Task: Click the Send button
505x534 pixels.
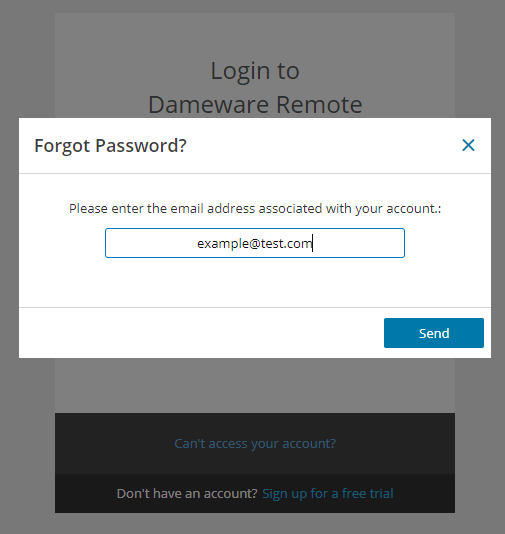Action: click(x=433, y=333)
